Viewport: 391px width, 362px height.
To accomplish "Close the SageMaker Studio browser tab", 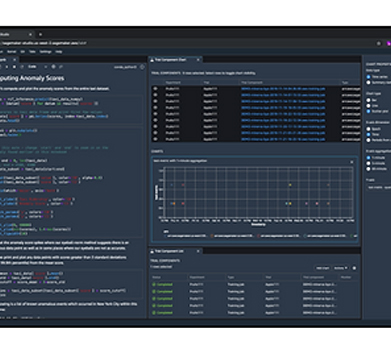I will pos(30,34).
